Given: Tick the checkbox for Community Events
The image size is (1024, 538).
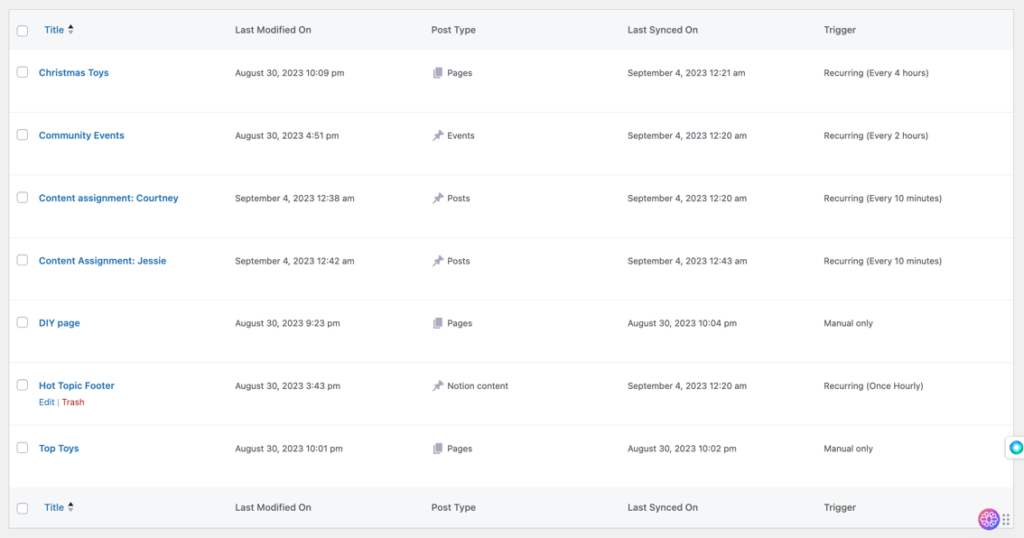Looking at the screenshot, I should click(22, 135).
